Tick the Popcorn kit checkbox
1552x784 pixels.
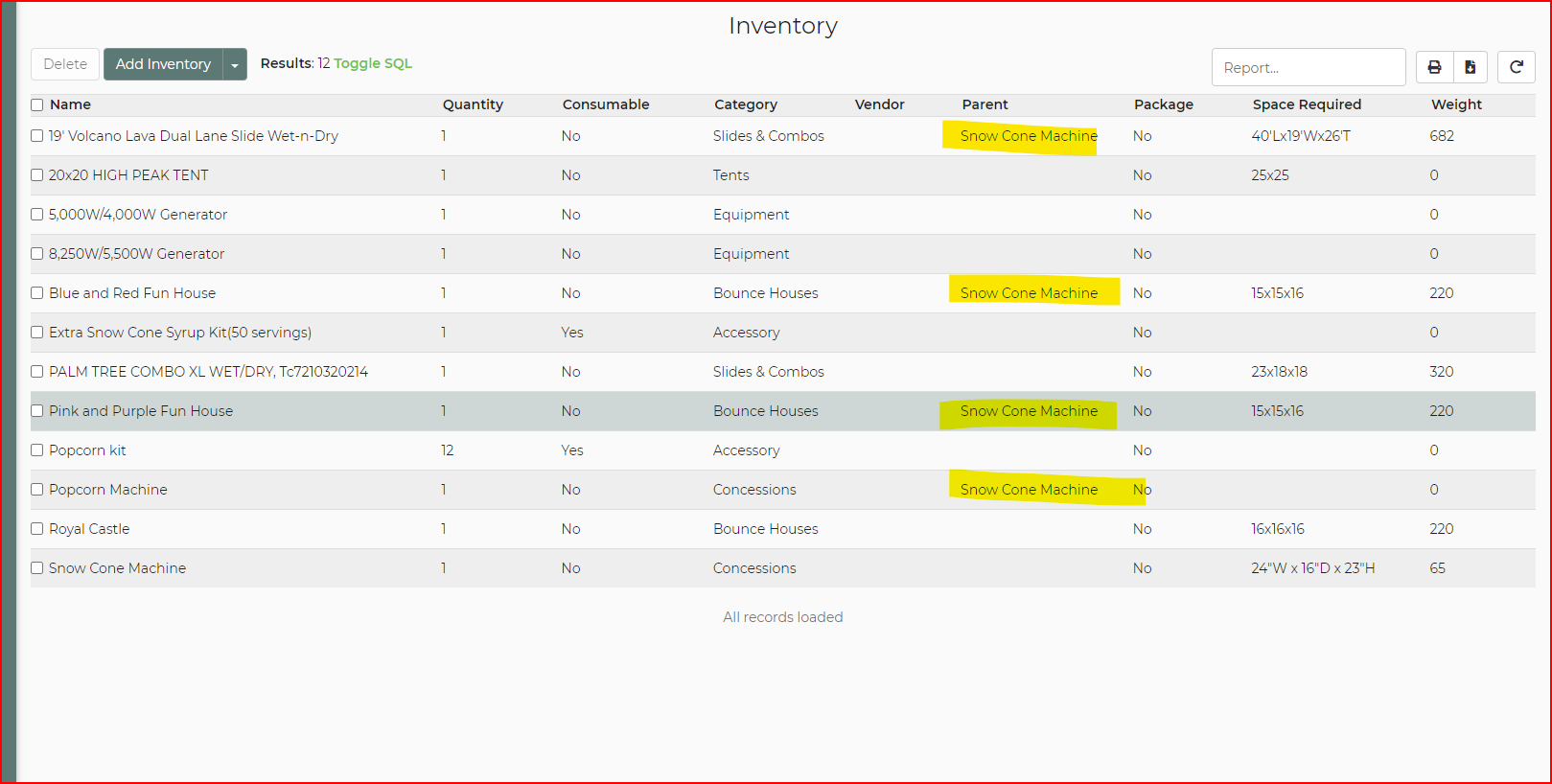(x=37, y=450)
